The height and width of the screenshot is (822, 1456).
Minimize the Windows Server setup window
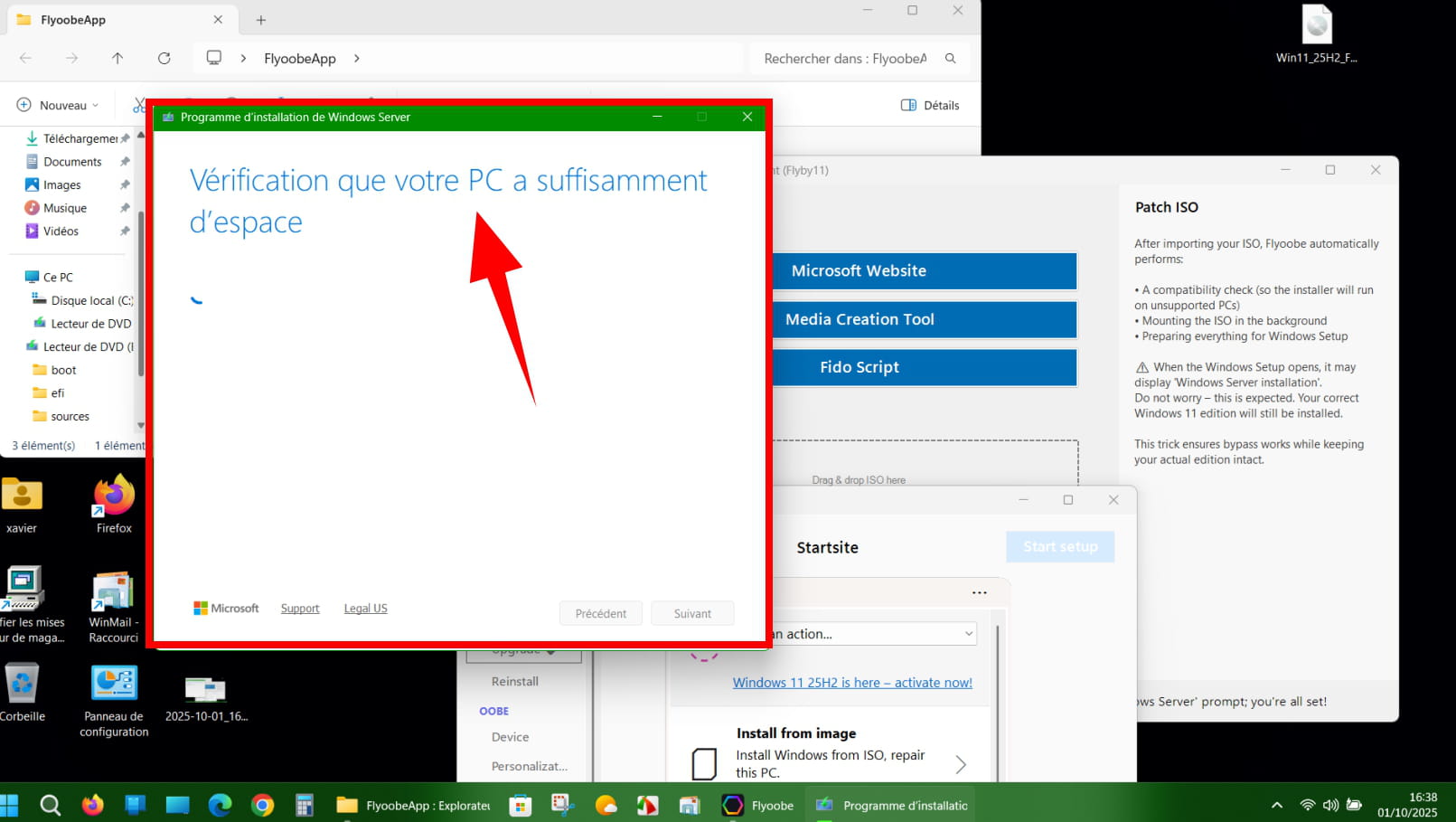tap(657, 117)
